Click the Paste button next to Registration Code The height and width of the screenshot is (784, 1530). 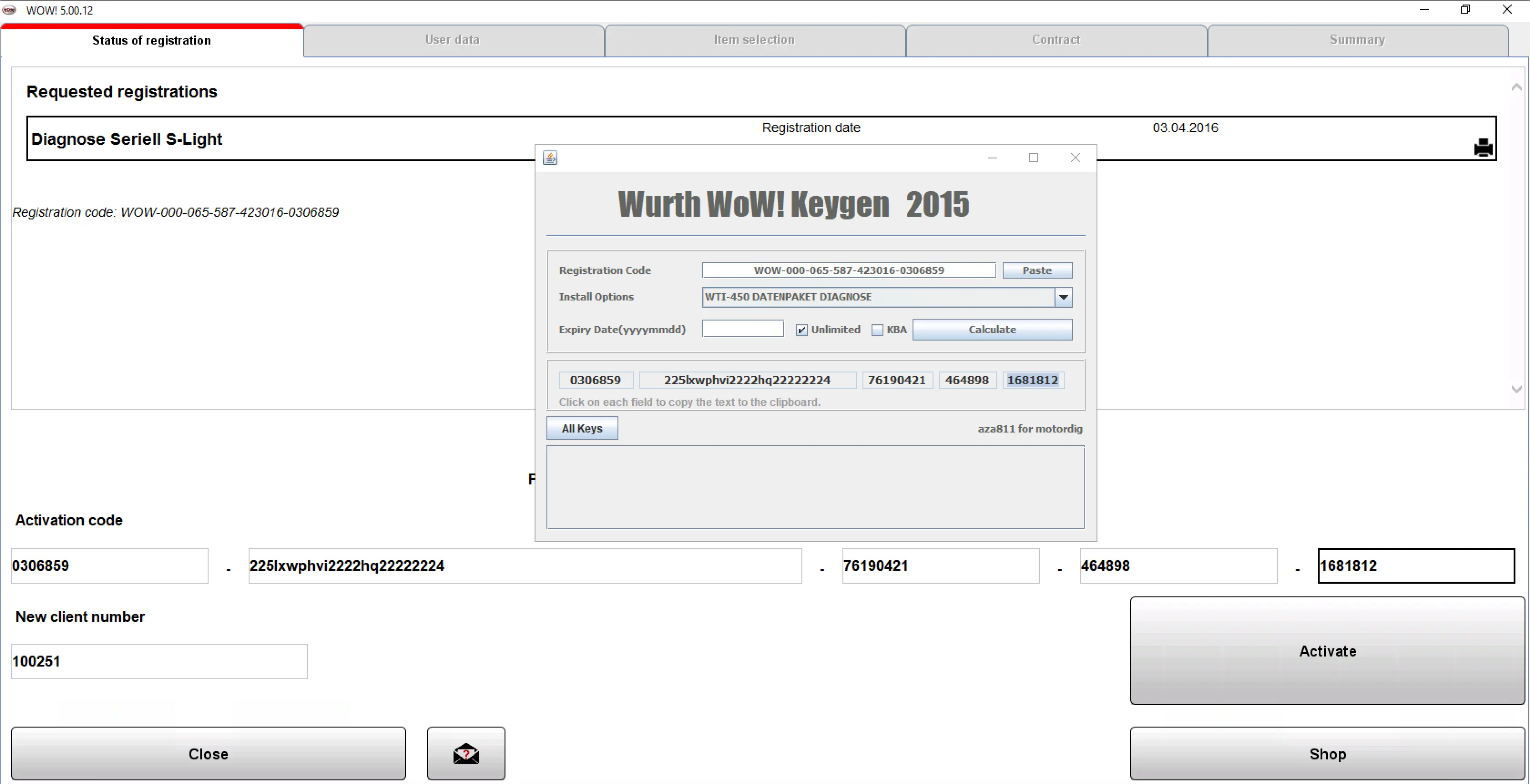[1037, 270]
